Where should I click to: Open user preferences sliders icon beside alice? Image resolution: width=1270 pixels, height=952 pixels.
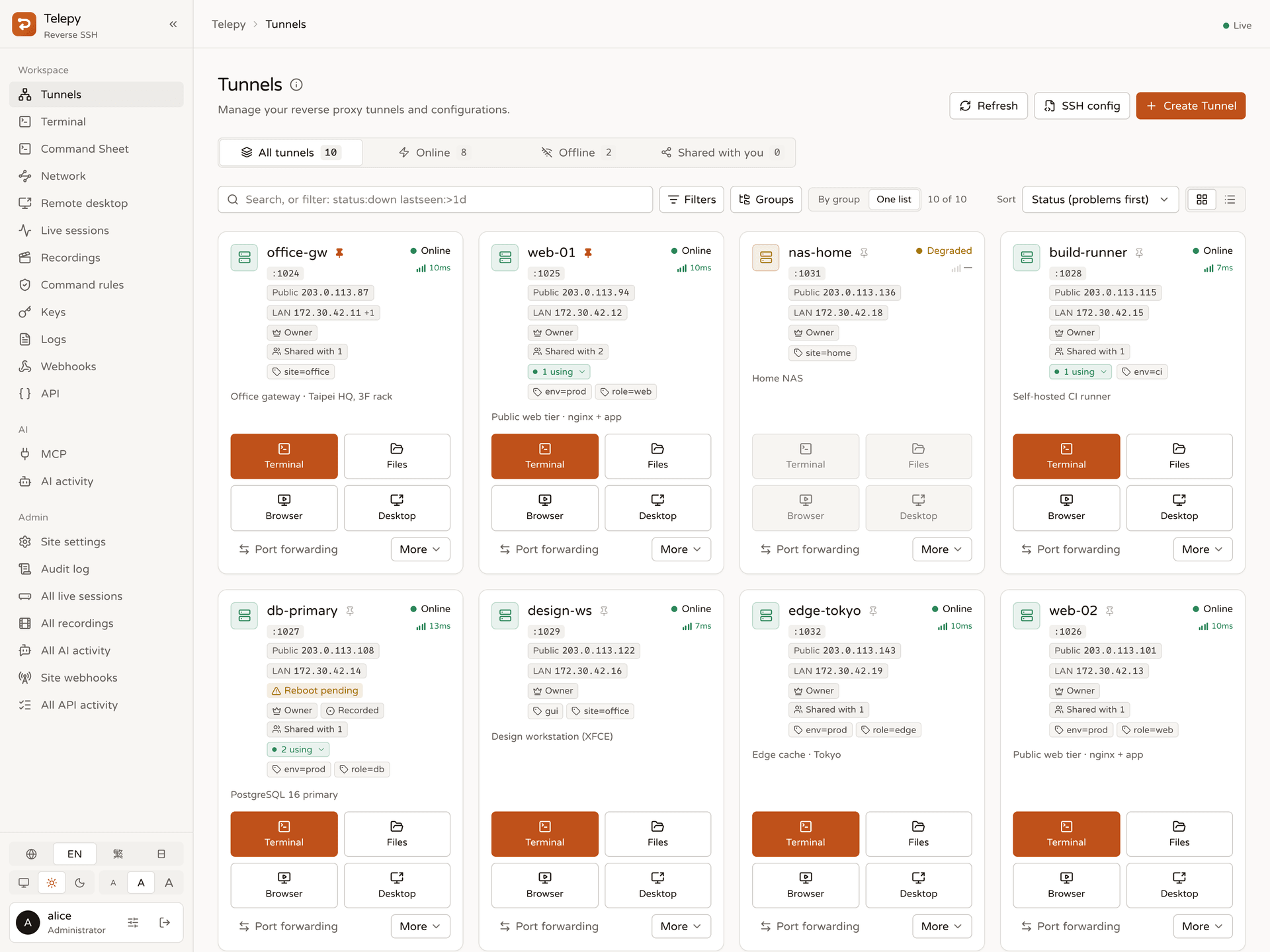[133, 922]
